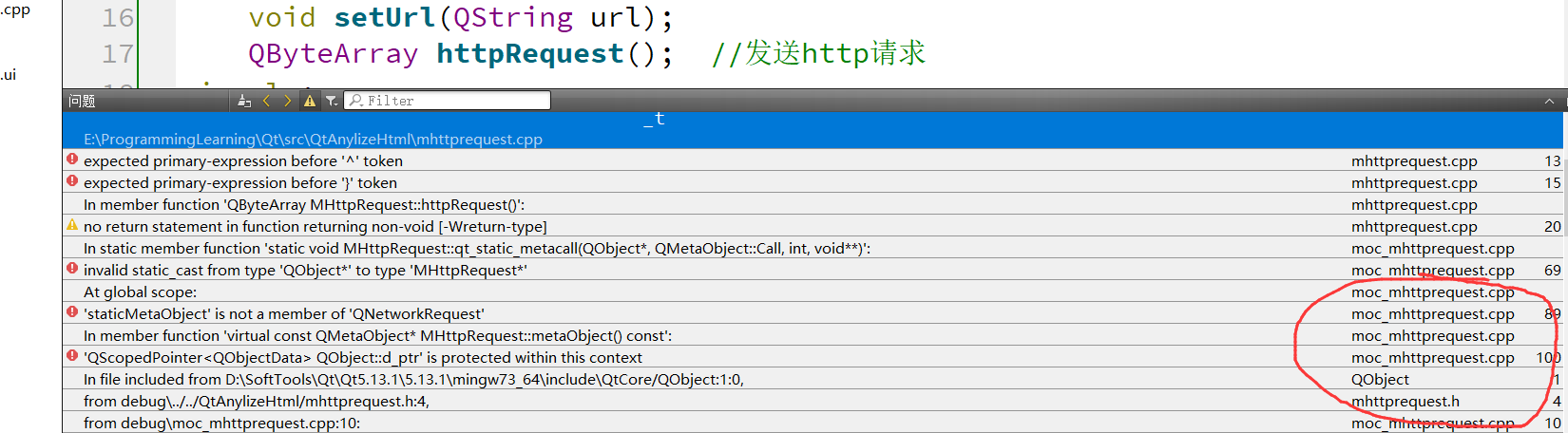Image resolution: width=1568 pixels, height=433 pixels.
Task: Select error "QObject::d_ptr' is protected within this context"
Action: coord(813,357)
